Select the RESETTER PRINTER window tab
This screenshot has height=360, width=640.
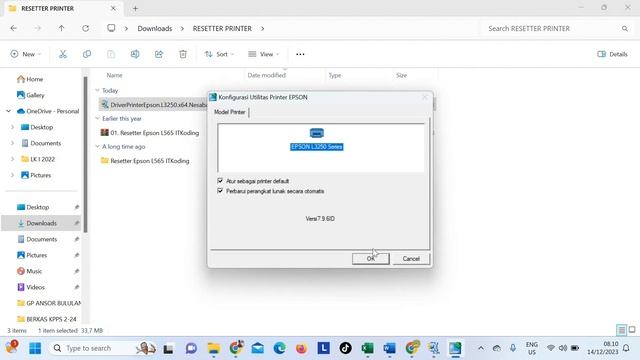62,9
